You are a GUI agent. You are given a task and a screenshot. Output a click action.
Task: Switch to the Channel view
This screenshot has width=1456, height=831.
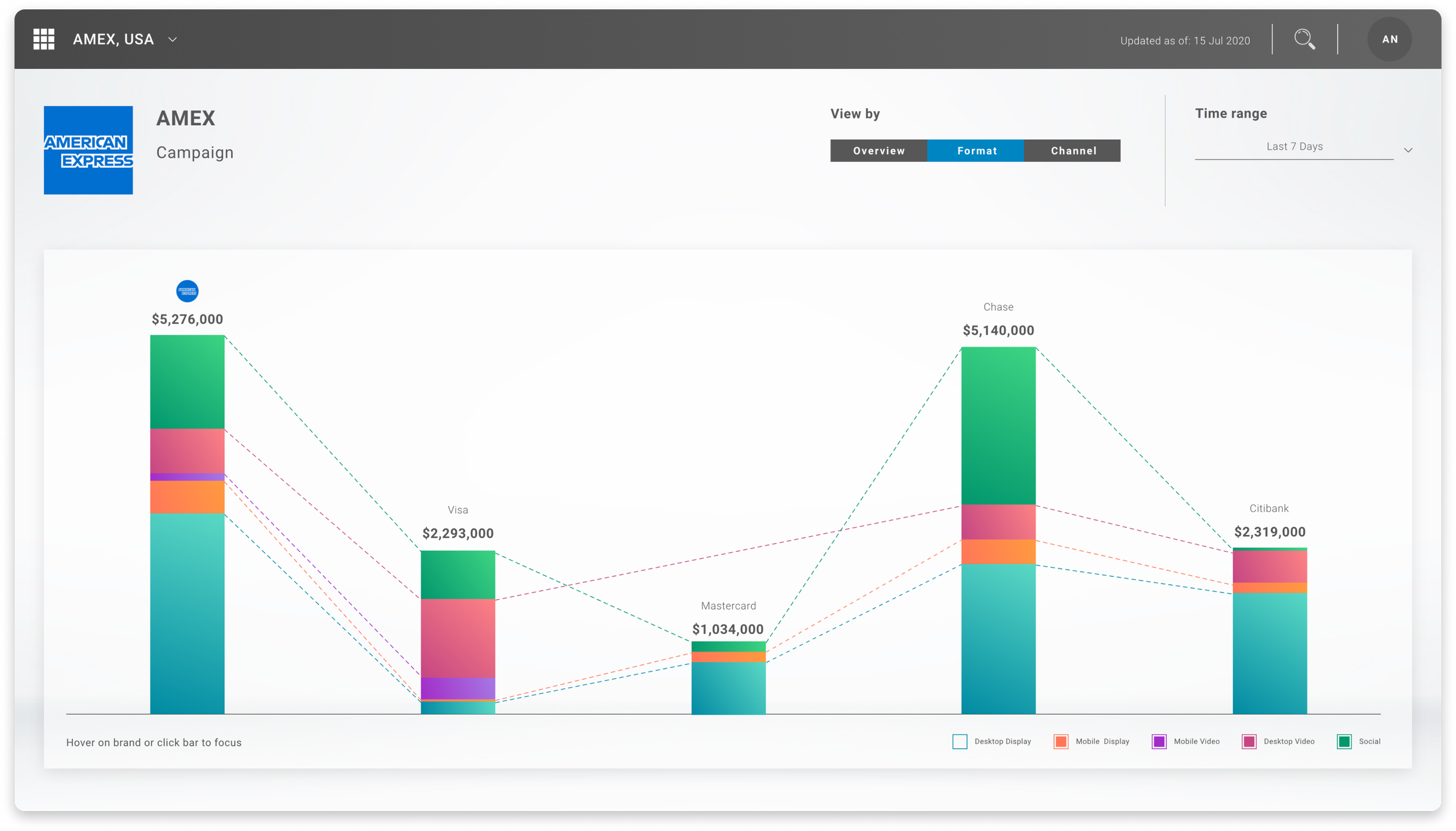coord(1073,151)
